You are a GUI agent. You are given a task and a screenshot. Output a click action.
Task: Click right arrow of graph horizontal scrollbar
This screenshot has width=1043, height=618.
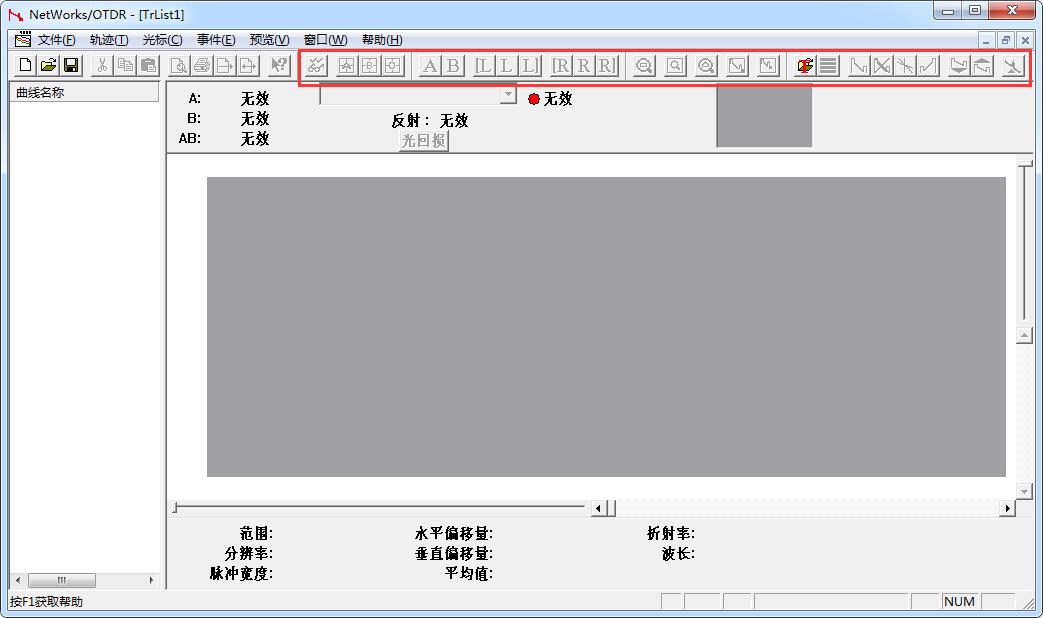pos(1007,509)
